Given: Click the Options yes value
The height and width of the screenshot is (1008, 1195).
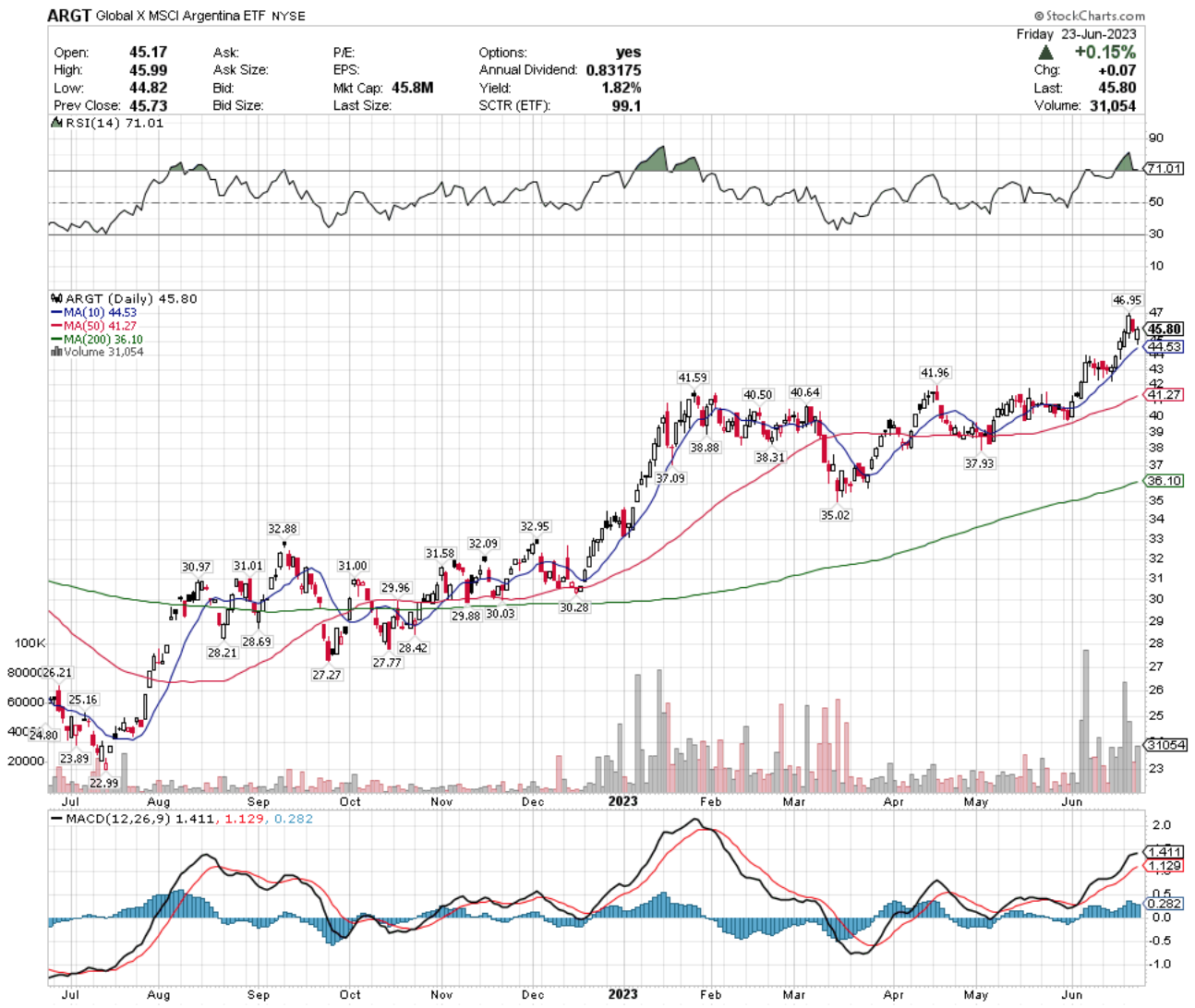Looking at the screenshot, I should 628,53.
